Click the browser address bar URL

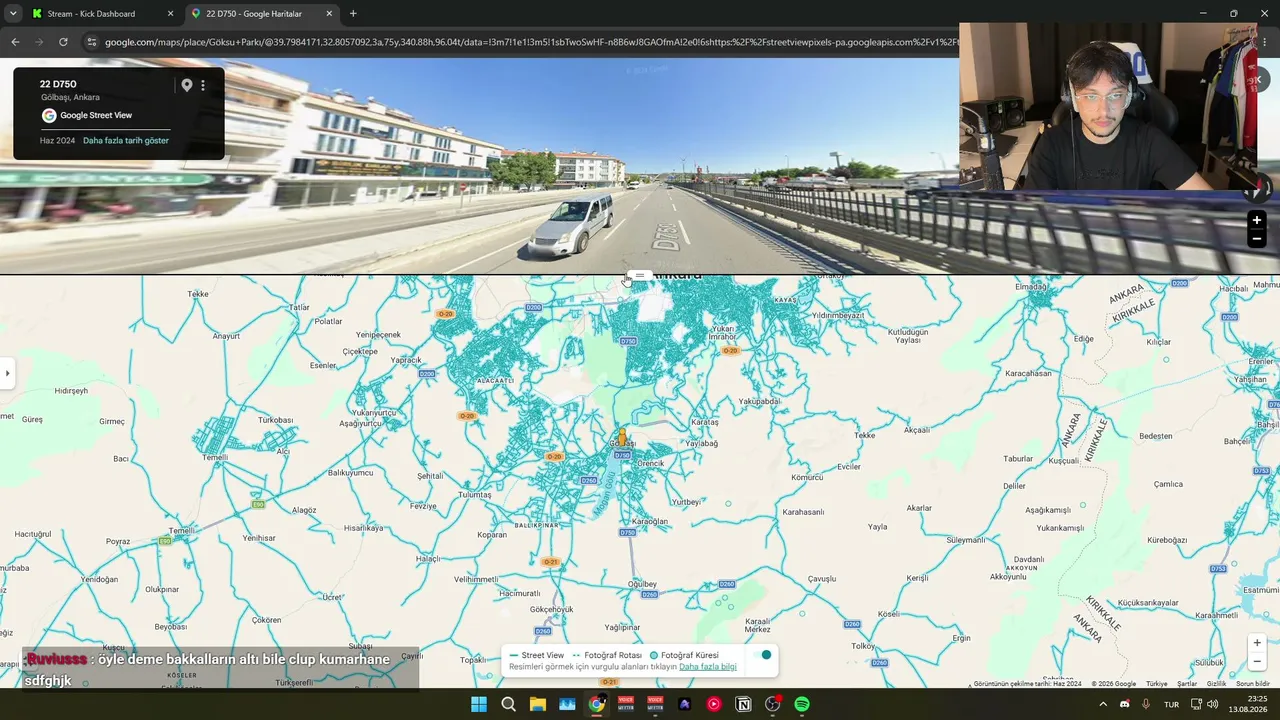pos(530,42)
